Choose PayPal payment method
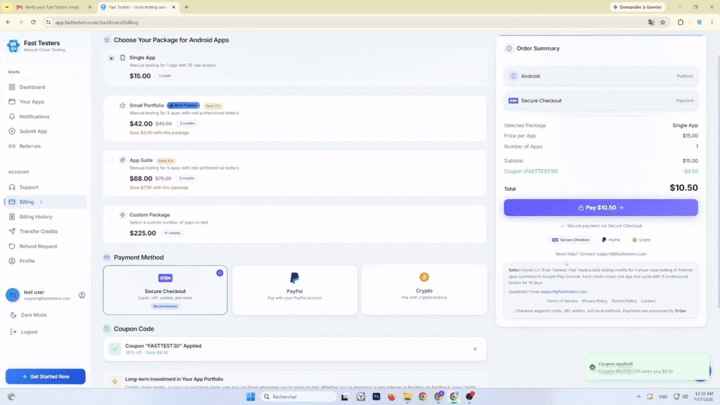The width and height of the screenshot is (720, 405). (294, 290)
